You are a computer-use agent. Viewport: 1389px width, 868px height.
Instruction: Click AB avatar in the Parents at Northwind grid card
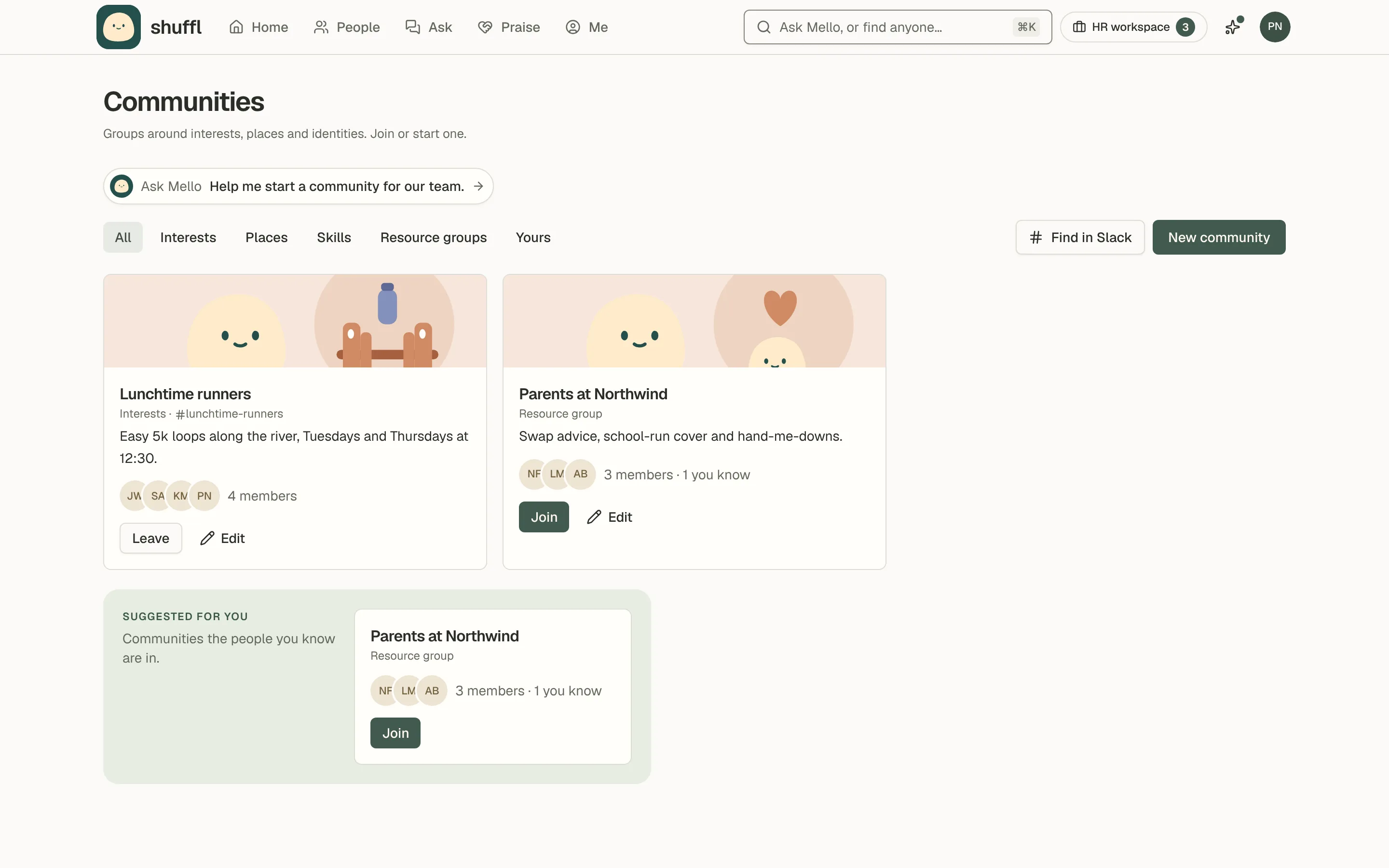point(580,474)
